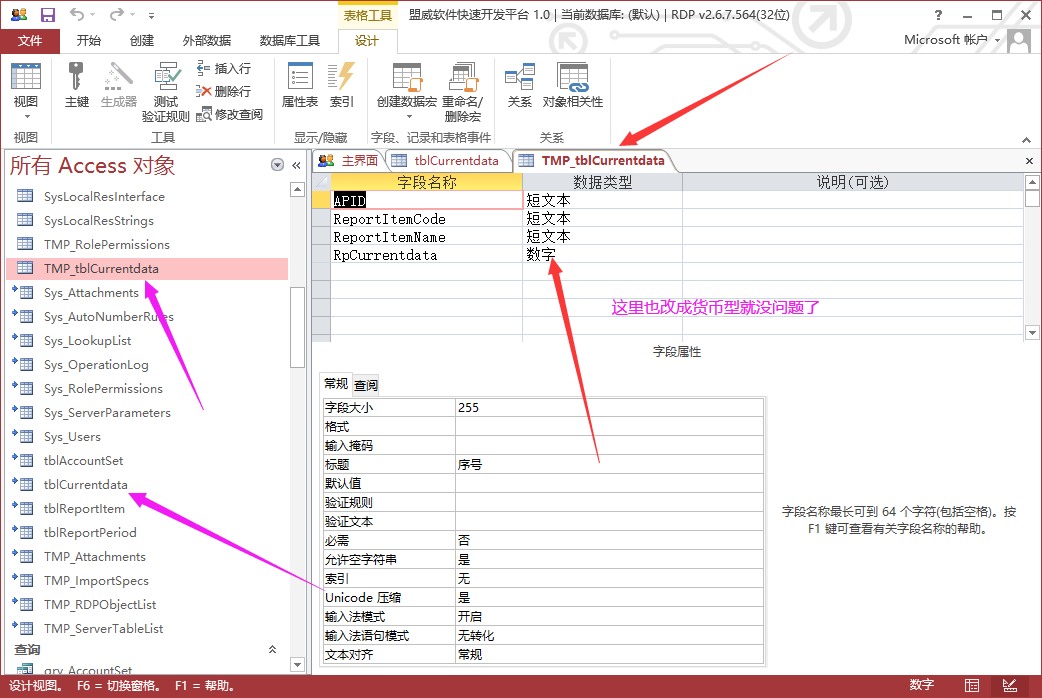
Task: Click the Undo arrow icon
Action: 77,15
